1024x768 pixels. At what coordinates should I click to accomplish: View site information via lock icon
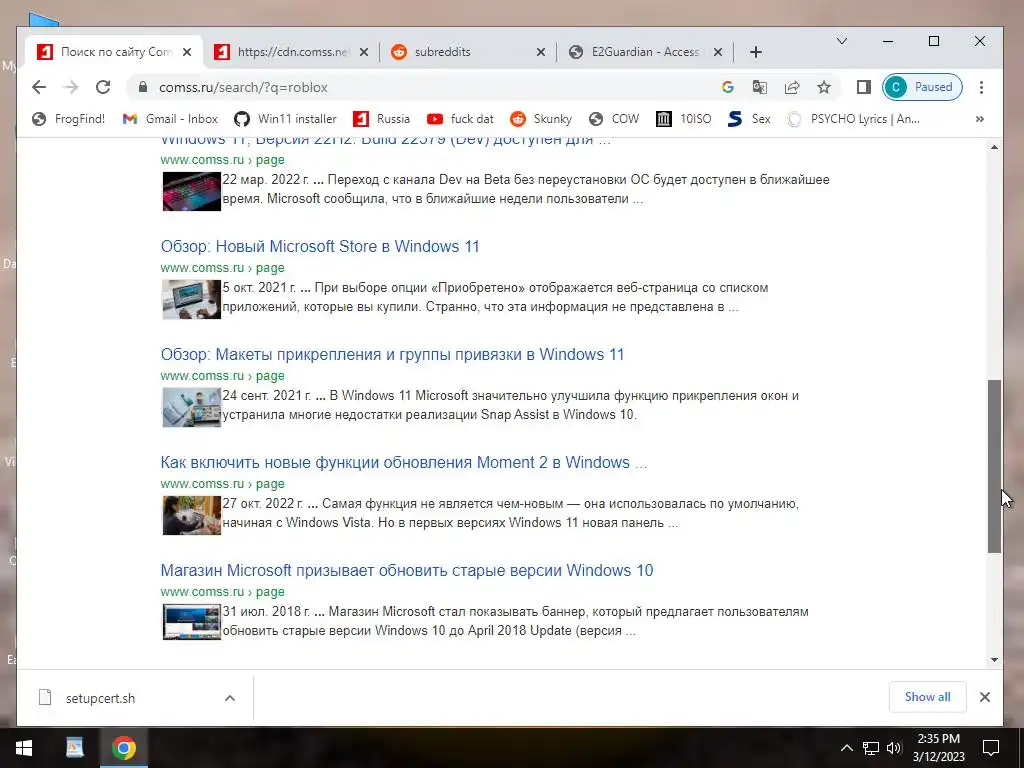coord(143,87)
